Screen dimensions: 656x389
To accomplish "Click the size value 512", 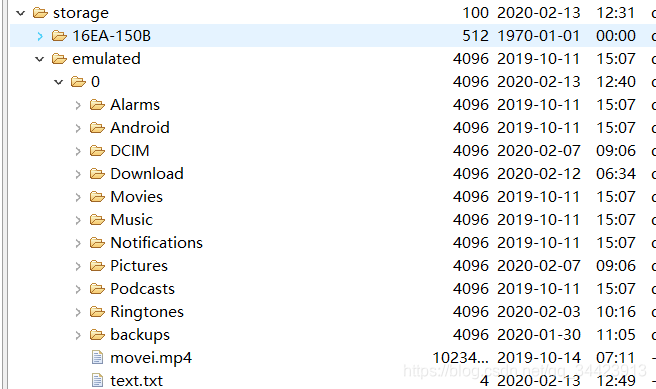I will (x=475, y=36).
